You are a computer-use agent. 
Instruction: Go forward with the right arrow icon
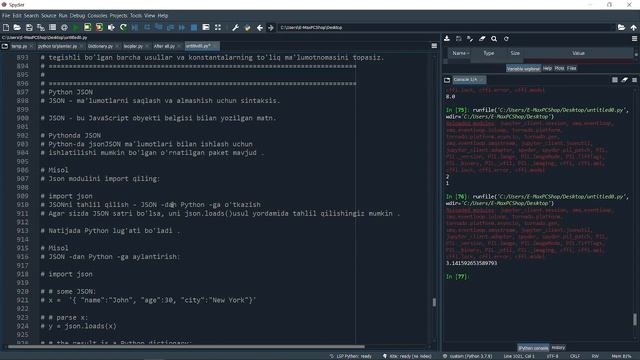point(270,28)
